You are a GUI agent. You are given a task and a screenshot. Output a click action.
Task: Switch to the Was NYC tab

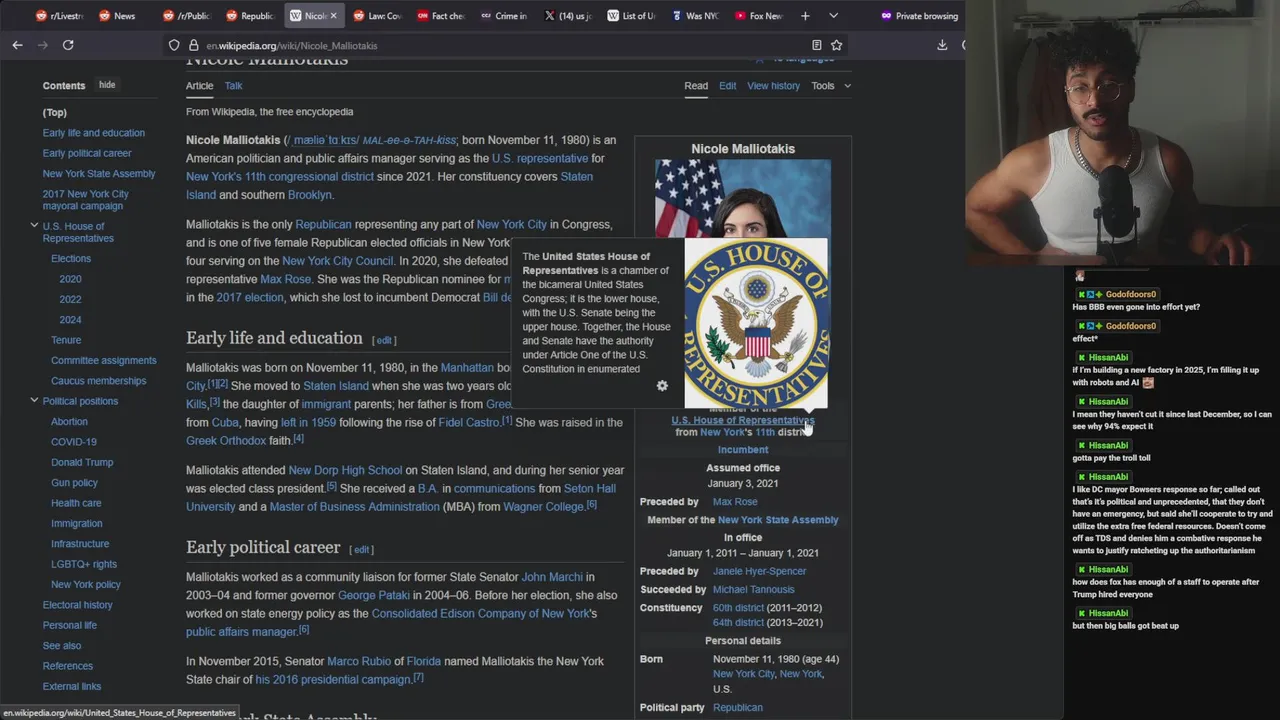pos(695,16)
